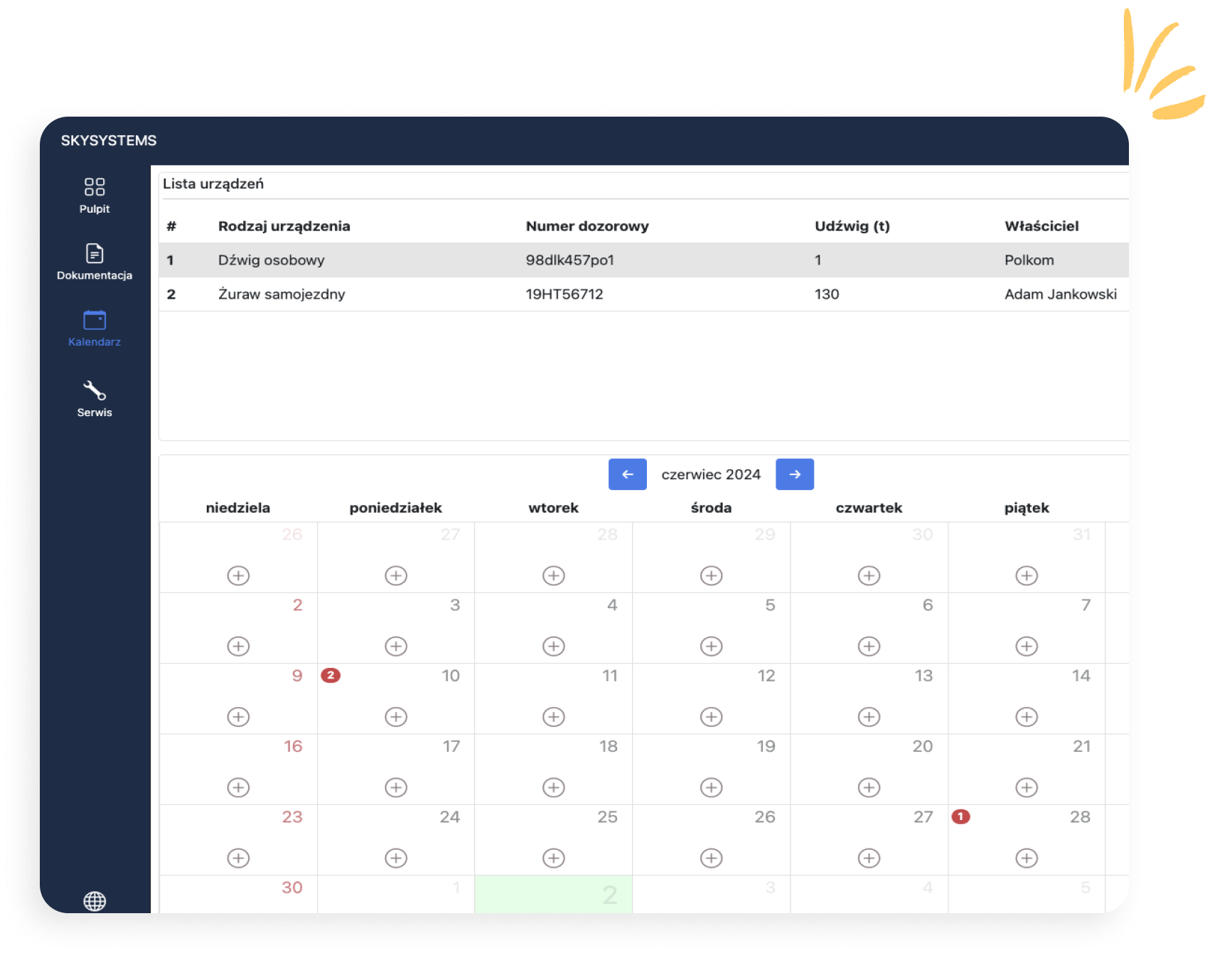Add event on June 16 plus icon
The height and width of the screenshot is (953, 1232).
(238, 787)
